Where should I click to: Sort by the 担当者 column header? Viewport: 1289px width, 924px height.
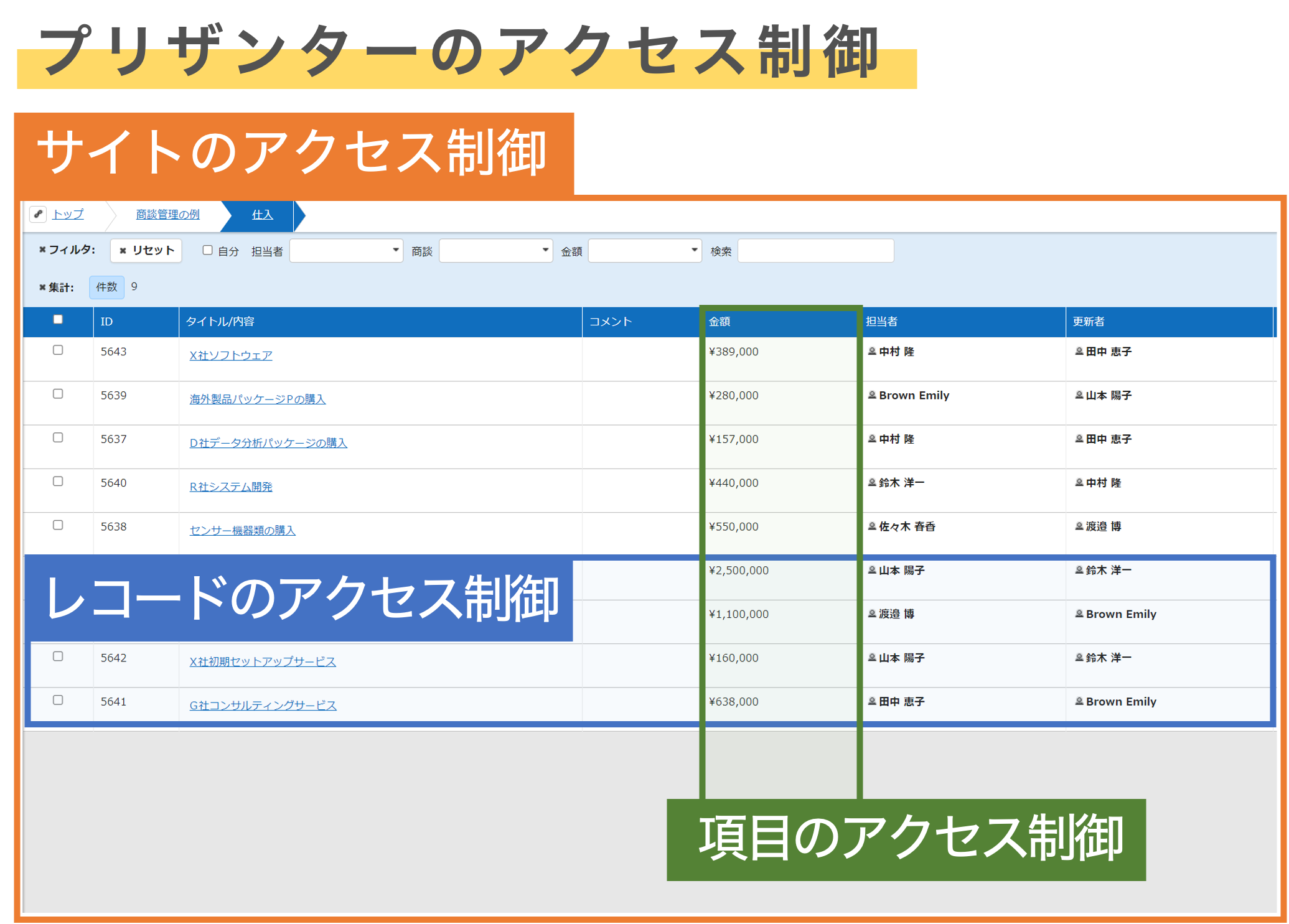[x=963, y=322]
